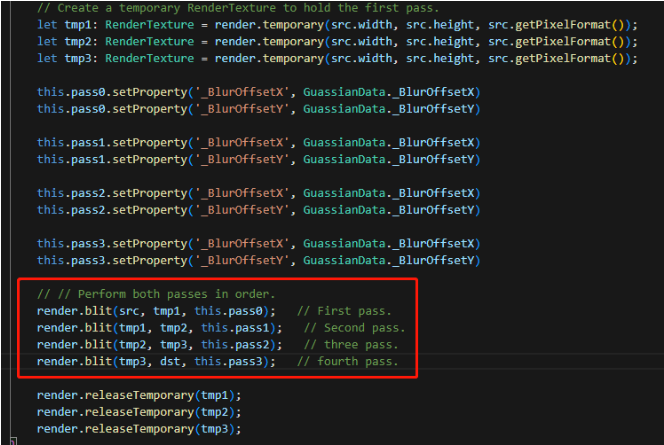Click RenderTexture type in the tmp2 declaration
Screen dimensions: 664x445
point(140,41)
